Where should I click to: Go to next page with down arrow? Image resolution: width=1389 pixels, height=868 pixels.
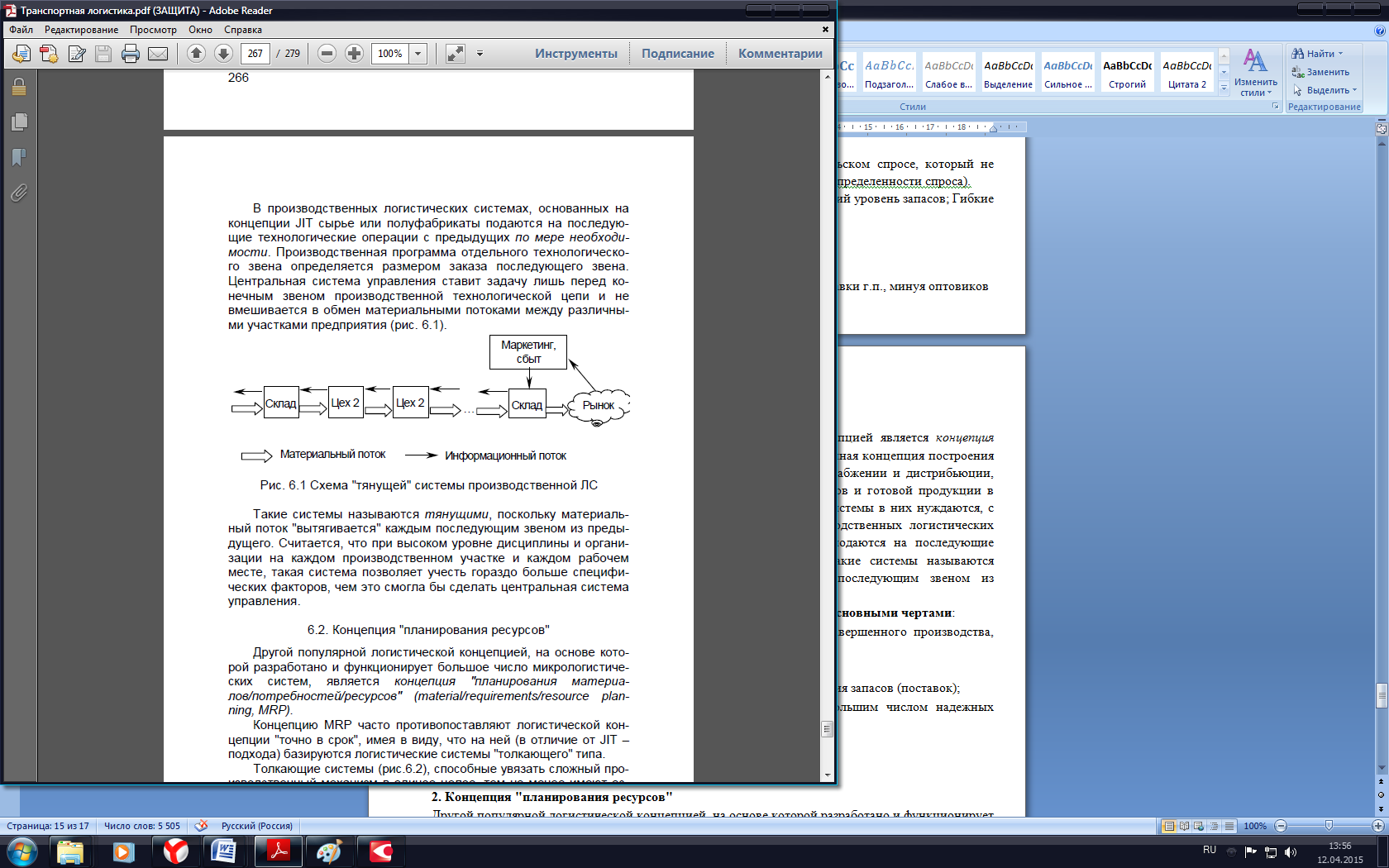click(223, 54)
